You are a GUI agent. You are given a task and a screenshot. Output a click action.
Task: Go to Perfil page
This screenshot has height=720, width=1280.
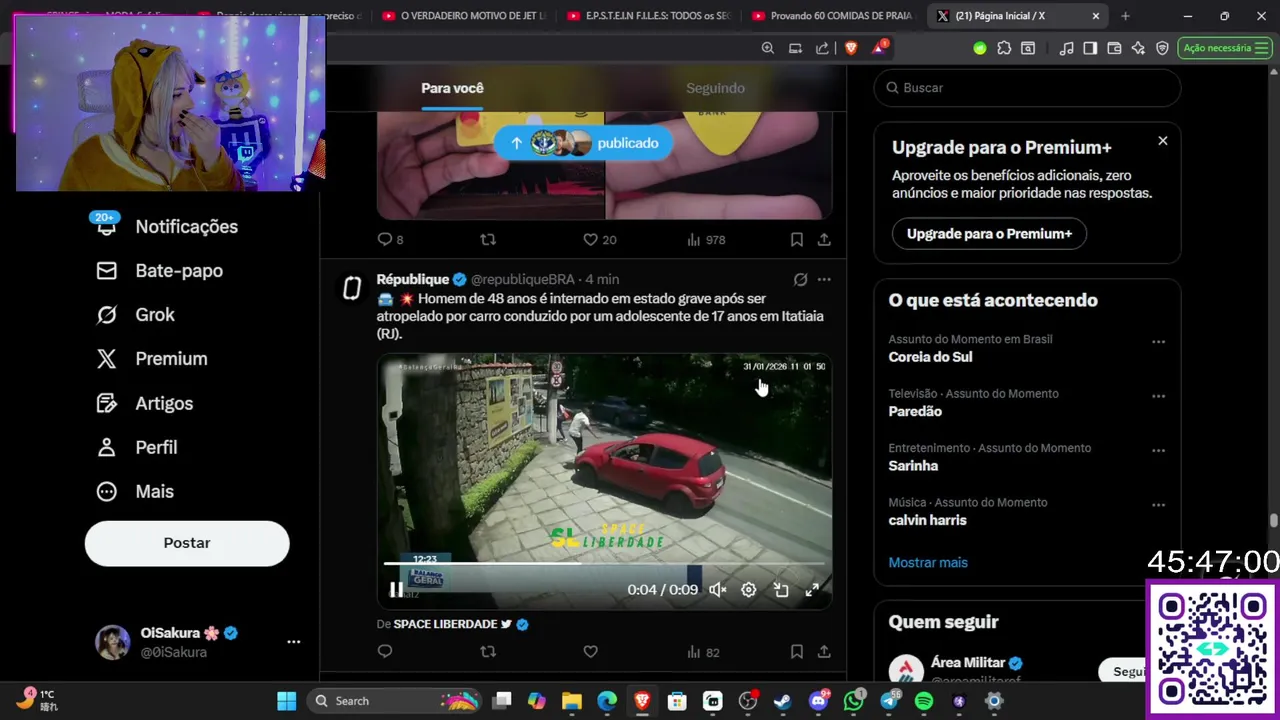136,448
